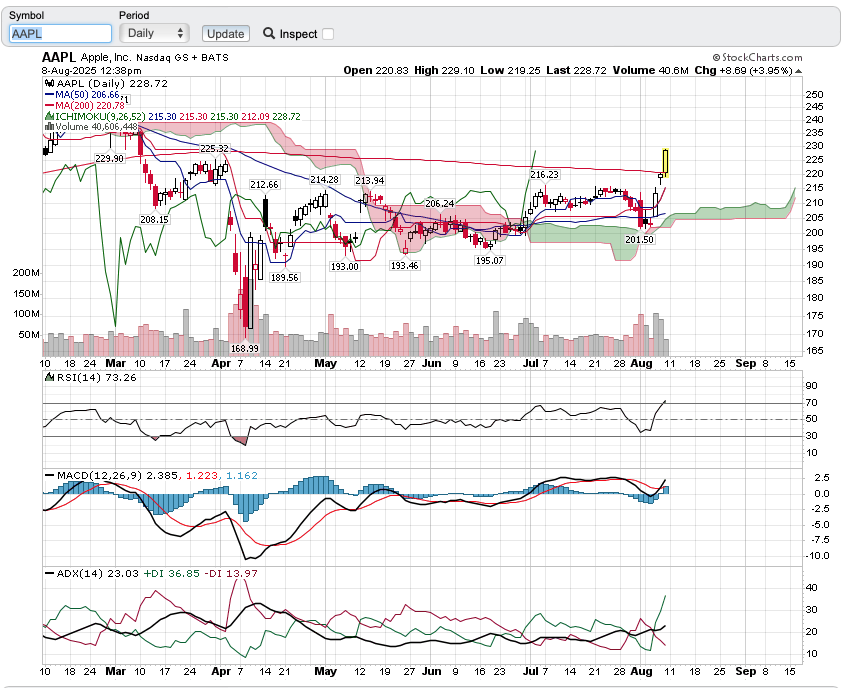The height and width of the screenshot is (688, 841).
Task: Click the RSI(14) indicator legend icon
Action: coord(49,378)
